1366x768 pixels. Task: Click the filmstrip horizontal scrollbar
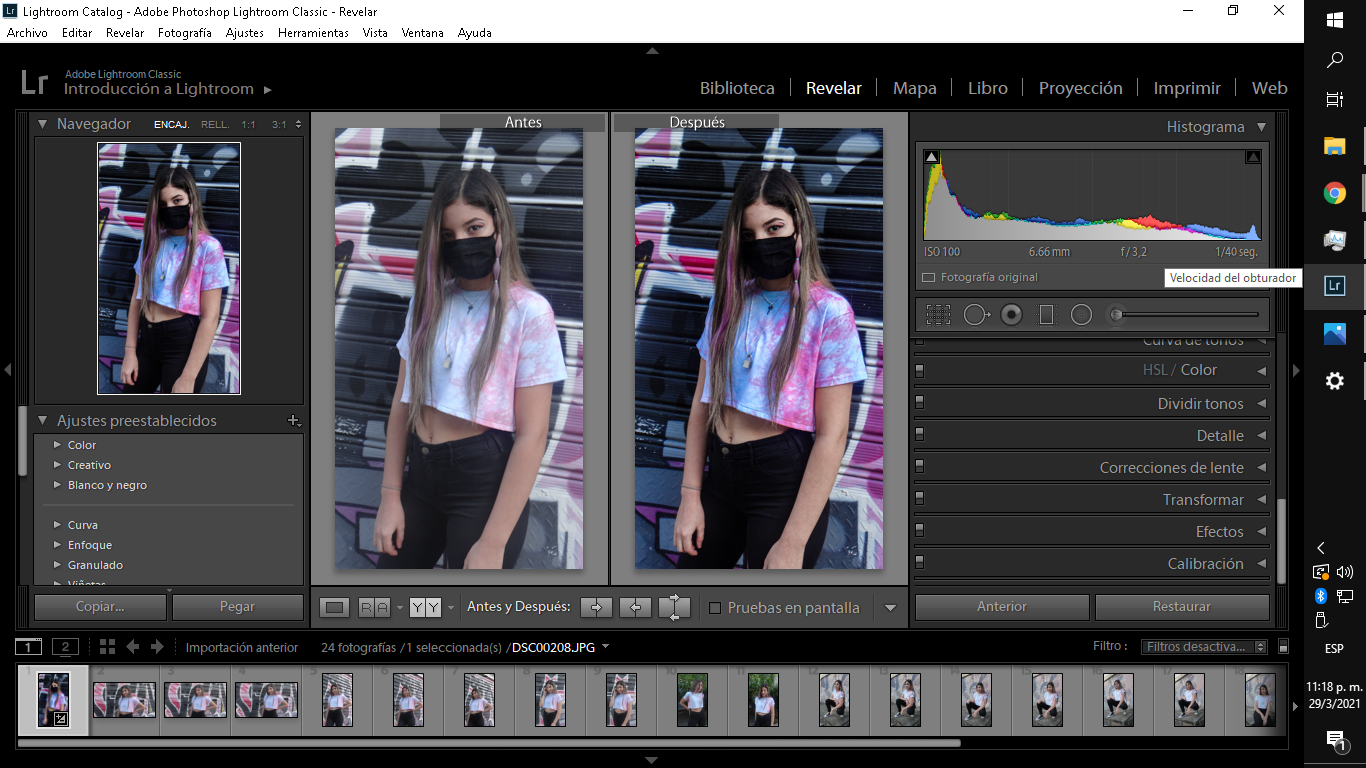(x=489, y=743)
